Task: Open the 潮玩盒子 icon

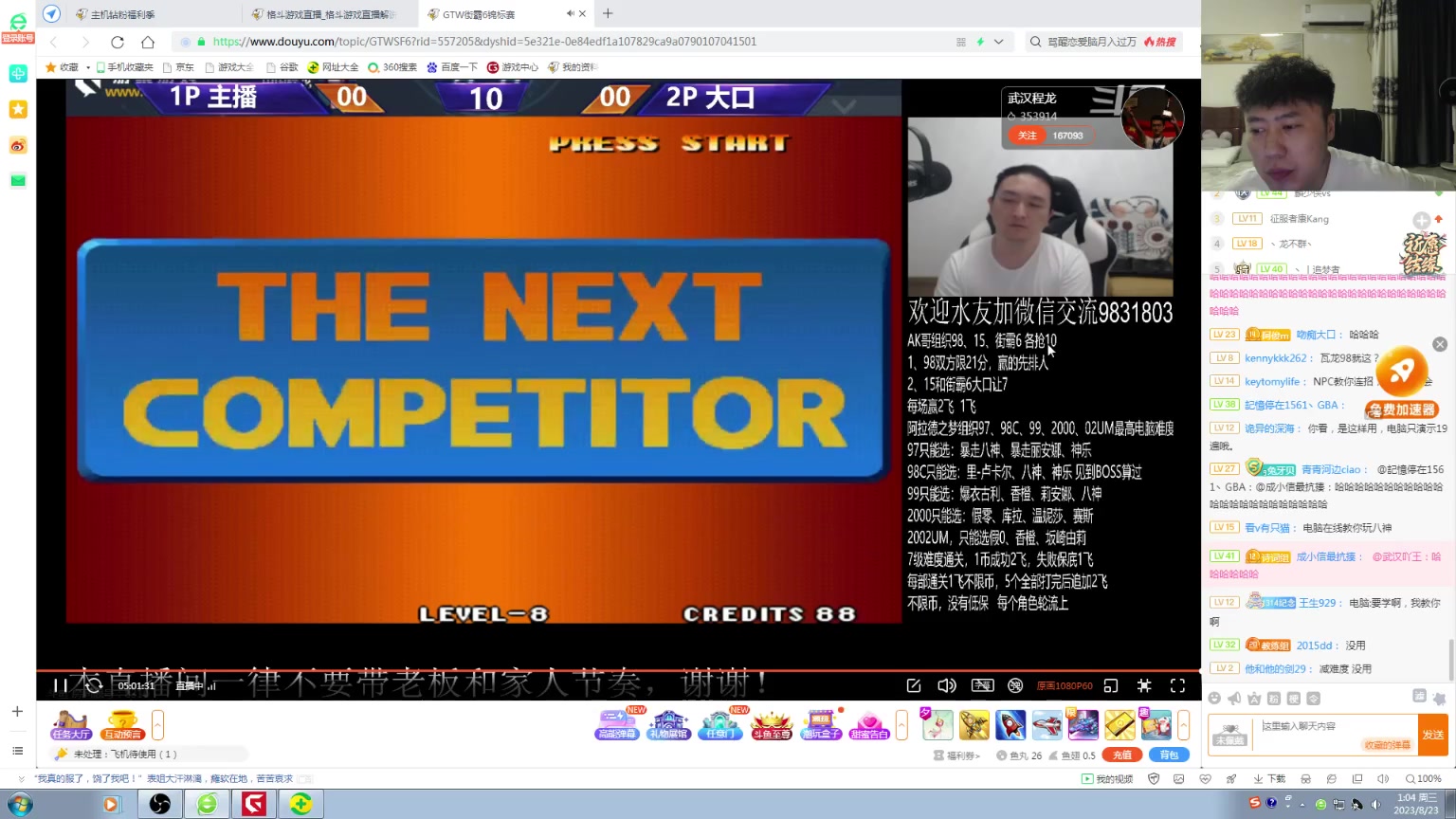Action: [822, 725]
